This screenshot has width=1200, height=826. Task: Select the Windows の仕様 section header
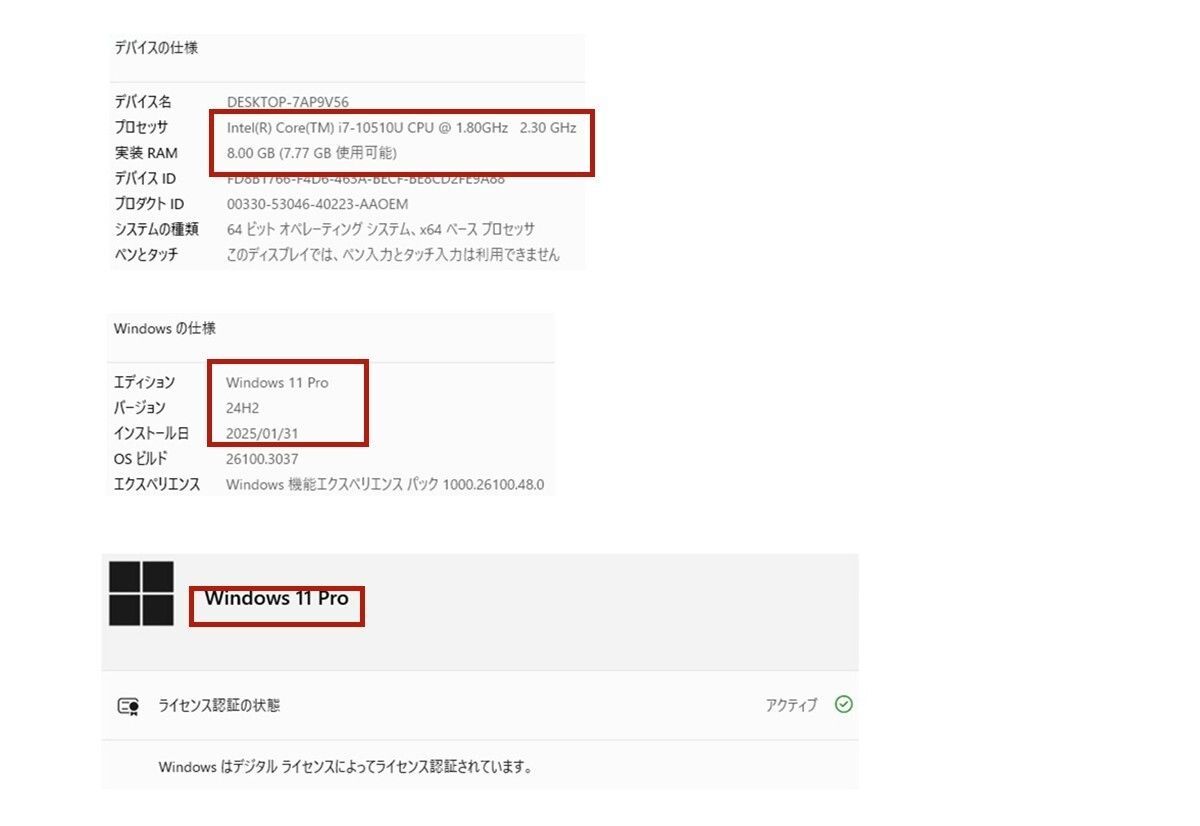(x=164, y=328)
